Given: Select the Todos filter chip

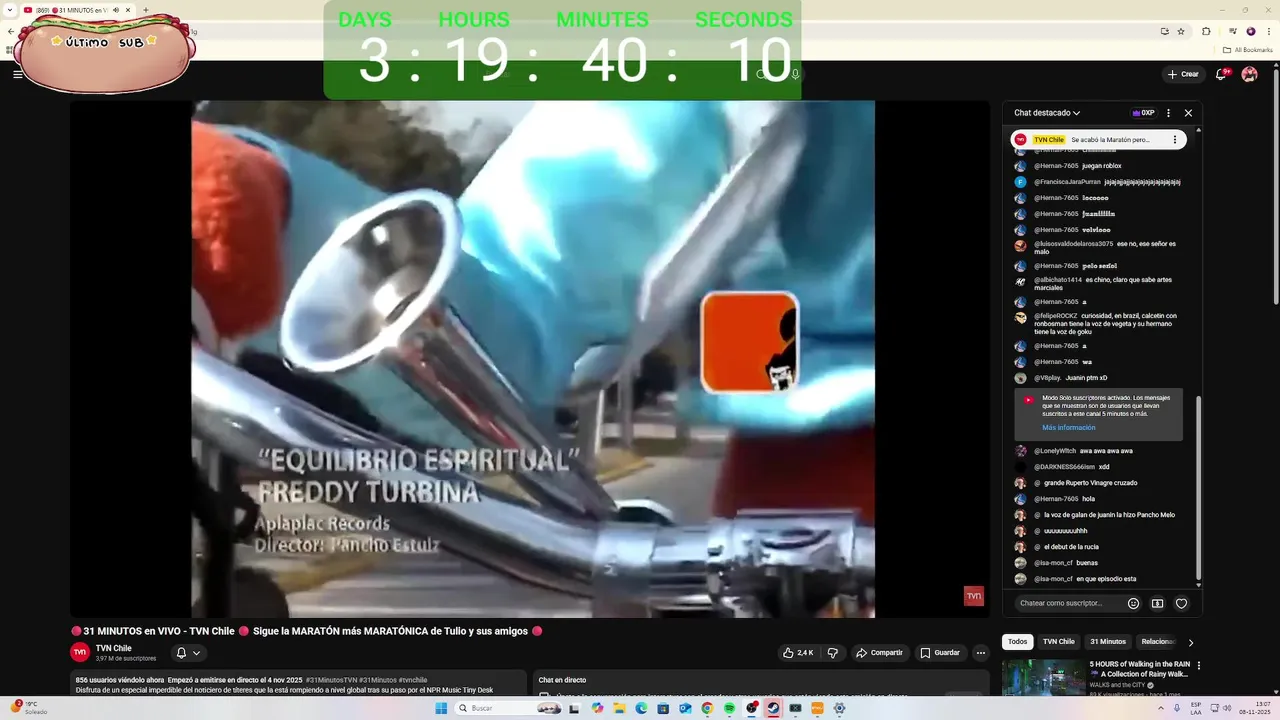Looking at the screenshot, I should click(x=1017, y=642).
